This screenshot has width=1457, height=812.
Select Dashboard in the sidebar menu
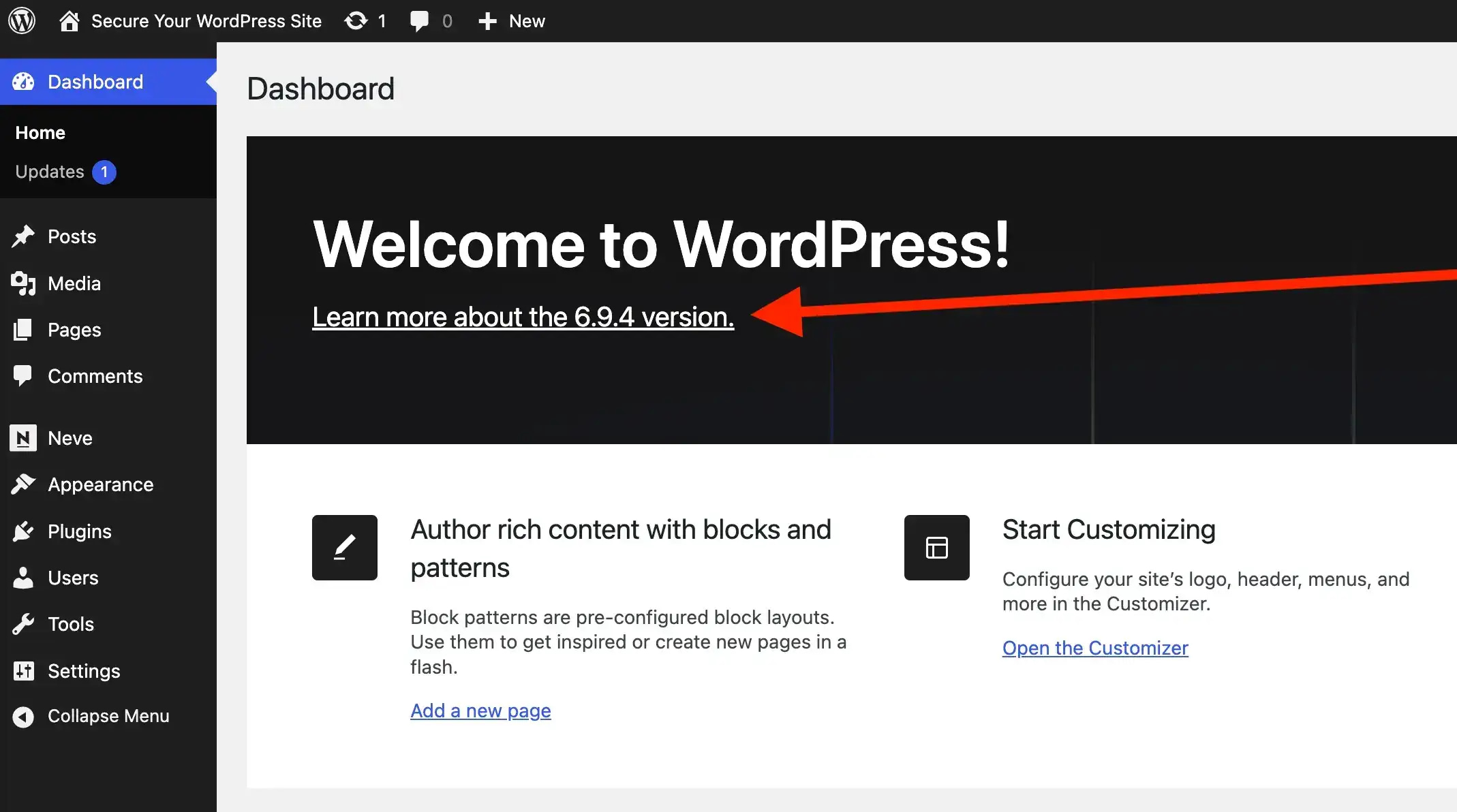pyautogui.click(x=95, y=82)
